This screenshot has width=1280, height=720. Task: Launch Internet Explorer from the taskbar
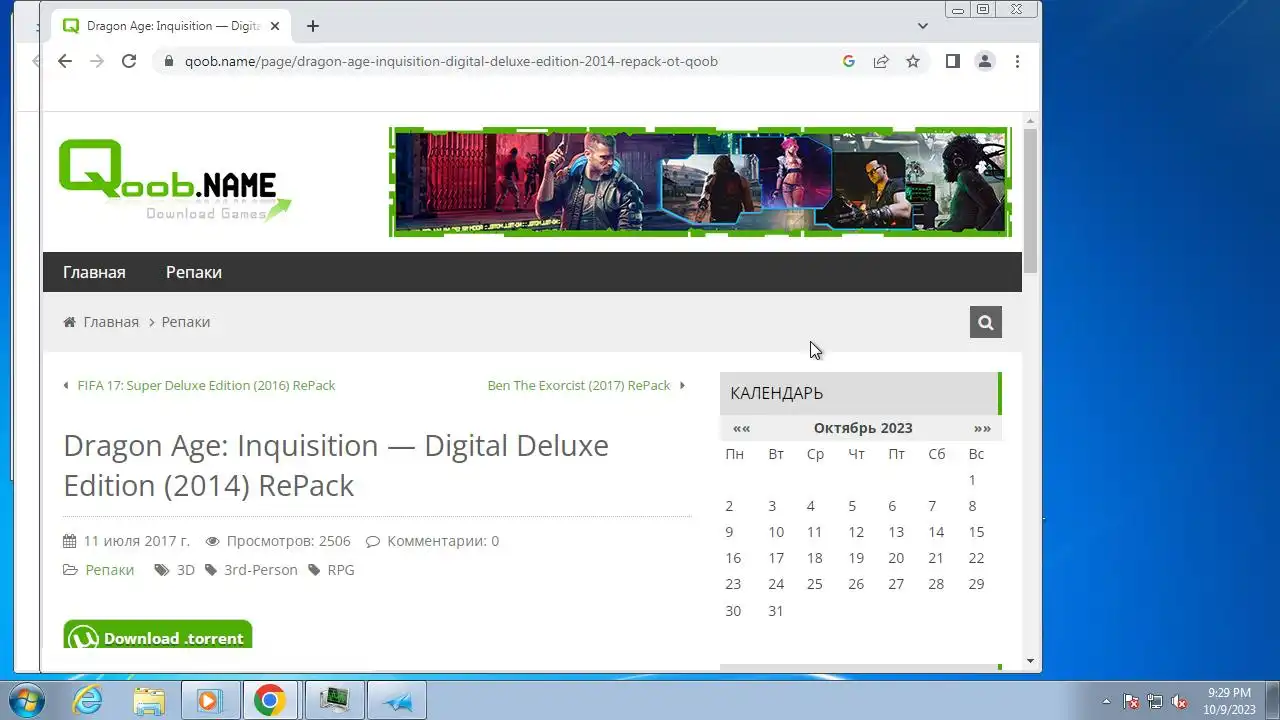(88, 700)
